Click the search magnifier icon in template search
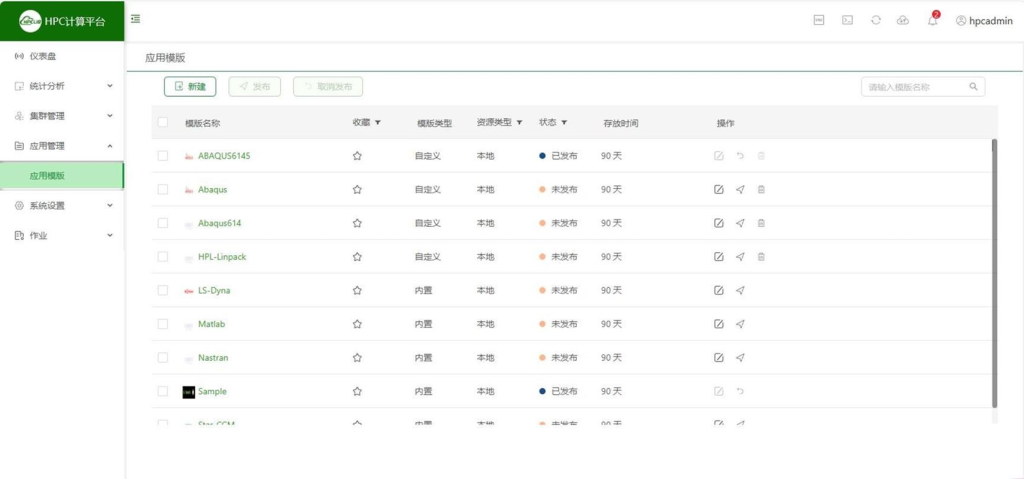The image size is (1024, 479). click(973, 86)
